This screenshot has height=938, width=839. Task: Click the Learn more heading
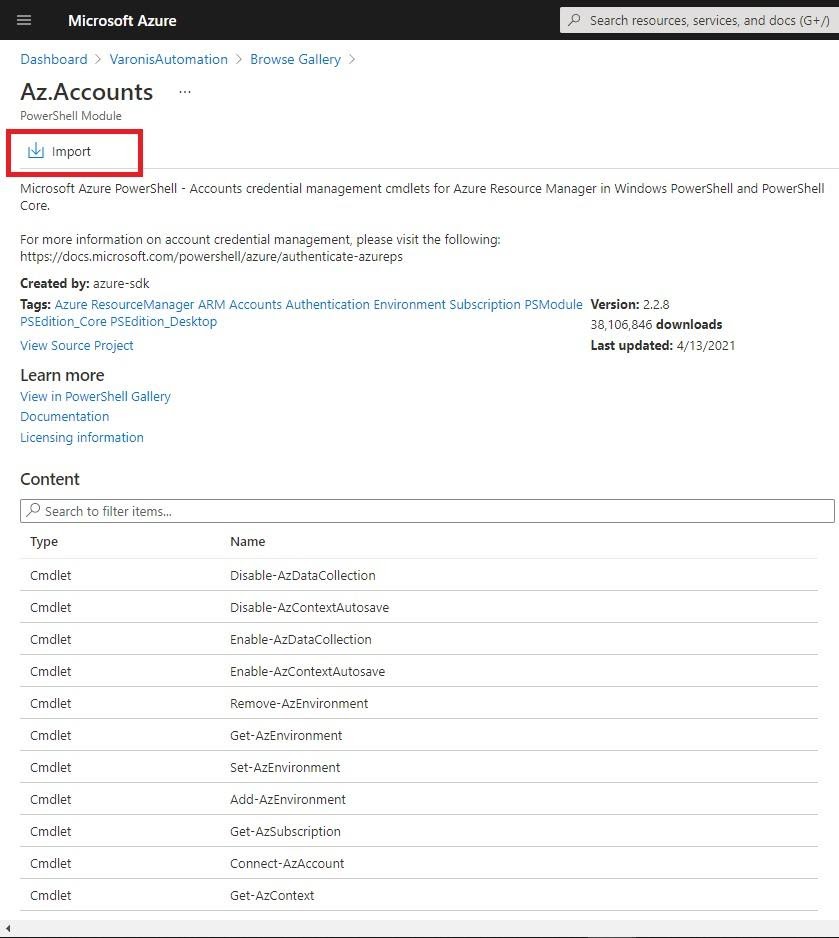pyautogui.click(x=62, y=375)
